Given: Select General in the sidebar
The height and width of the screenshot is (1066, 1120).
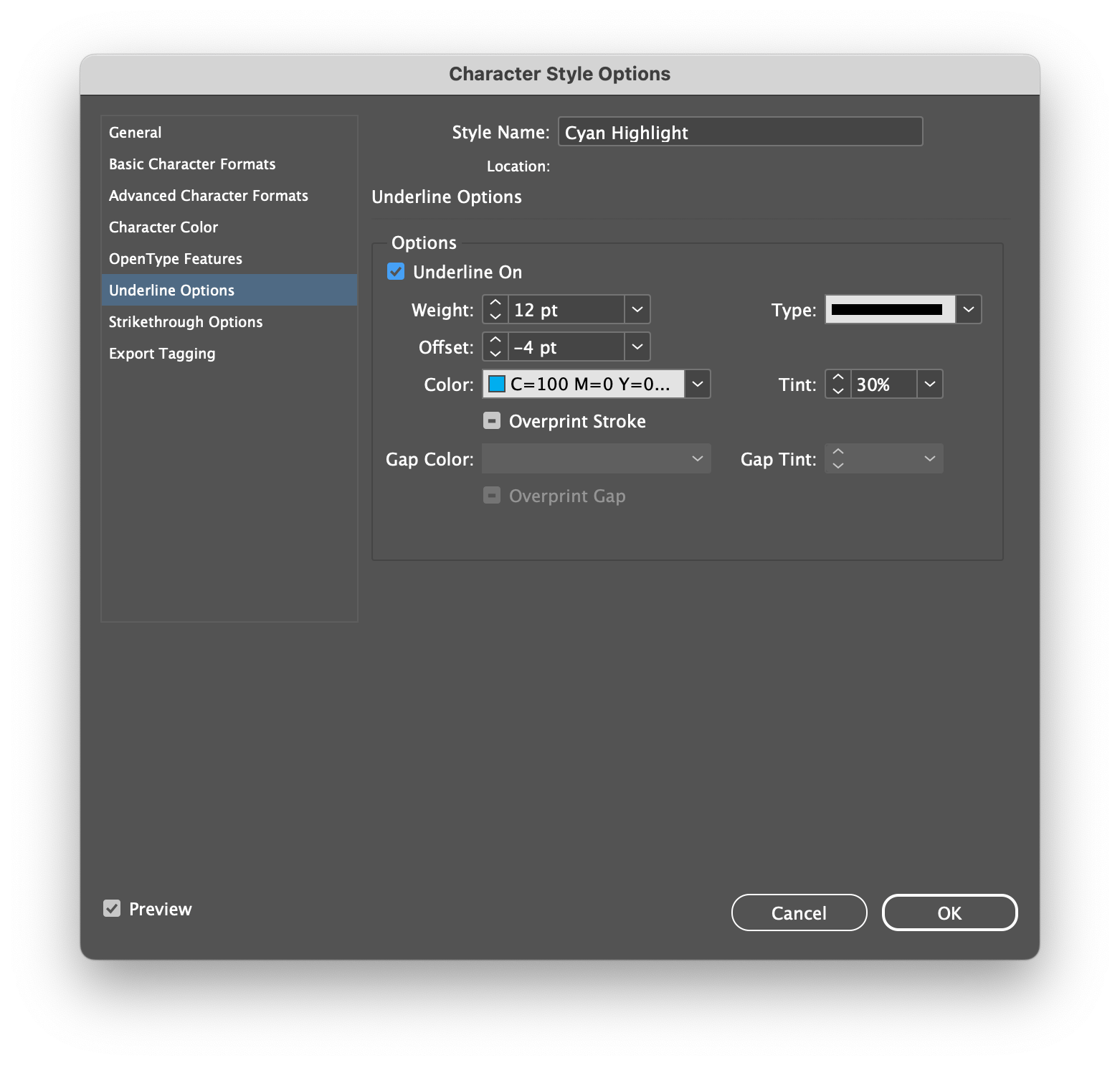Looking at the screenshot, I should click(136, 132).
